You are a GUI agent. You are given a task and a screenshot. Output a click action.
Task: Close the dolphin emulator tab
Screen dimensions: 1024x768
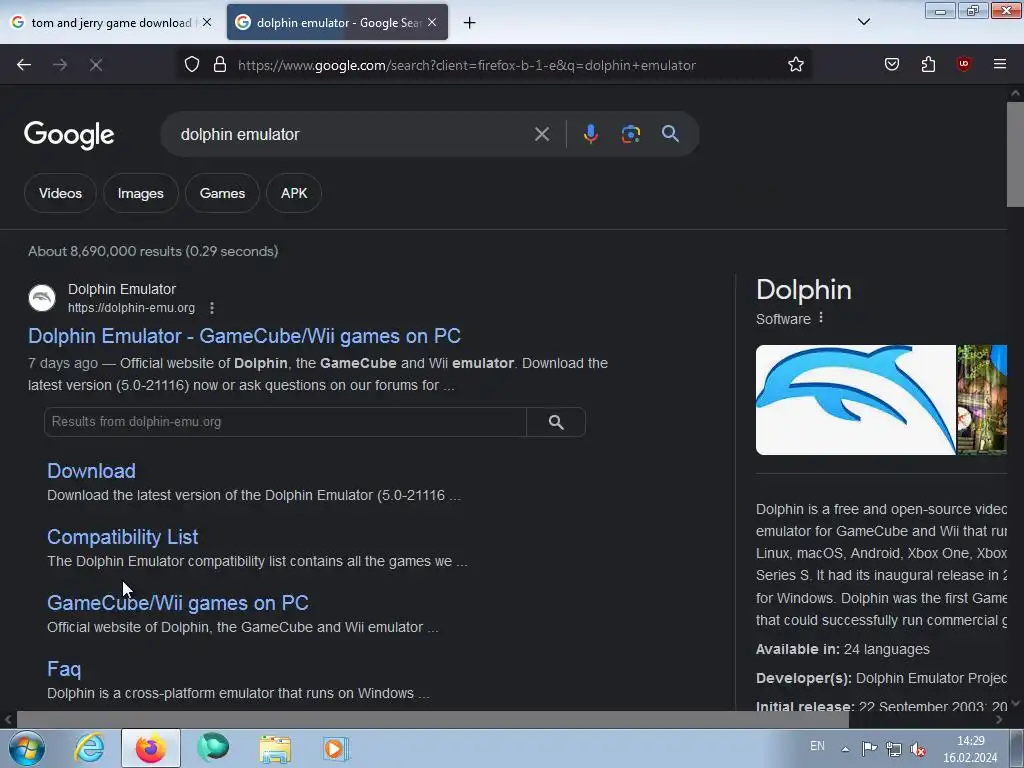coord(432,22)
